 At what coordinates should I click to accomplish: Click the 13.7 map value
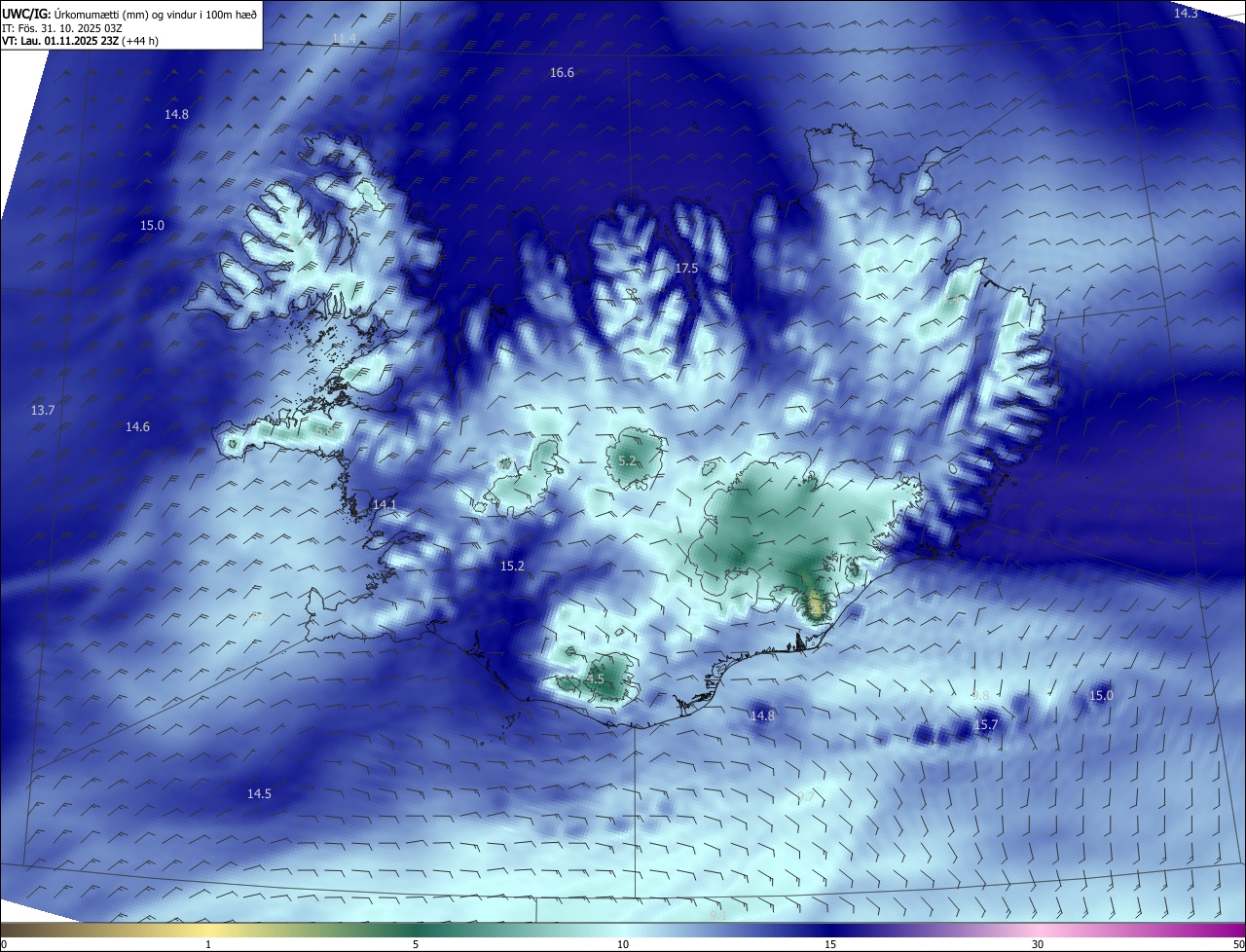43,411
